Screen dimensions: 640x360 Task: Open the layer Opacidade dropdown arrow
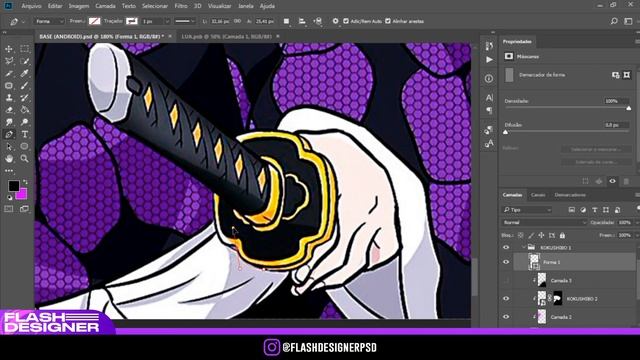click(x=636, y=222)
